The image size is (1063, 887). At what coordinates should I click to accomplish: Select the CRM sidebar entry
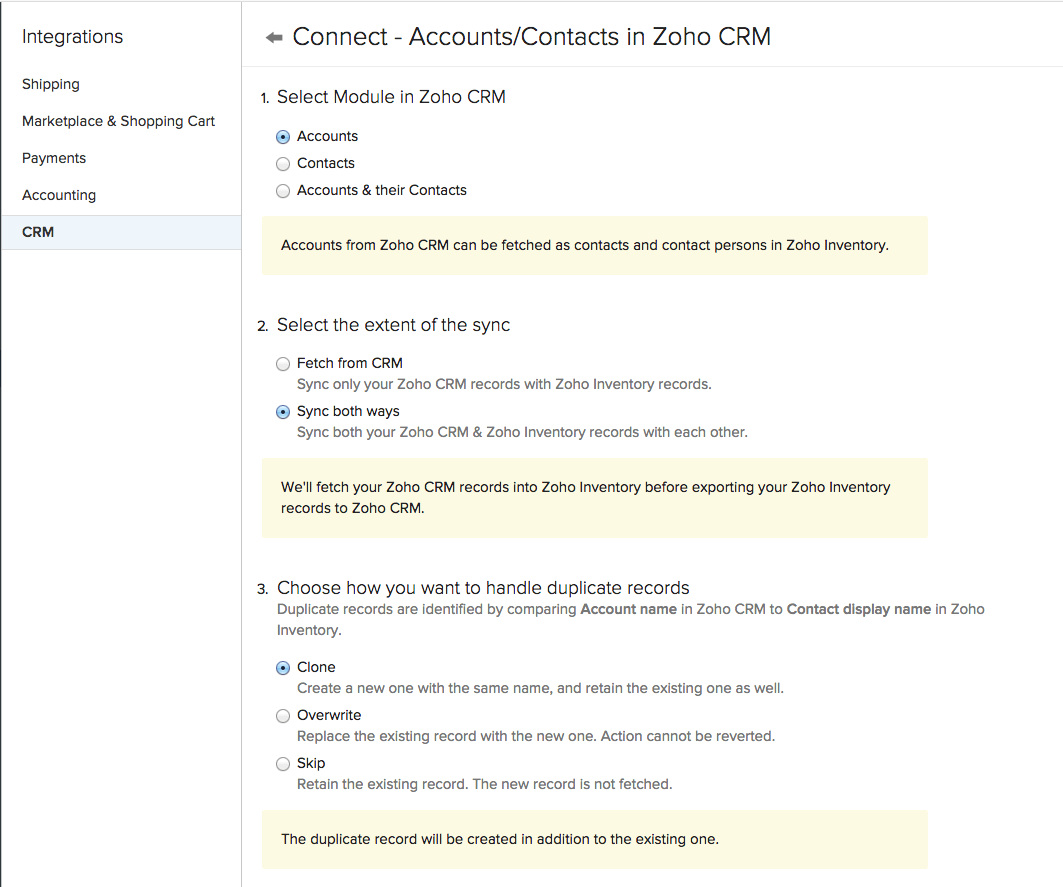[37, 232]
